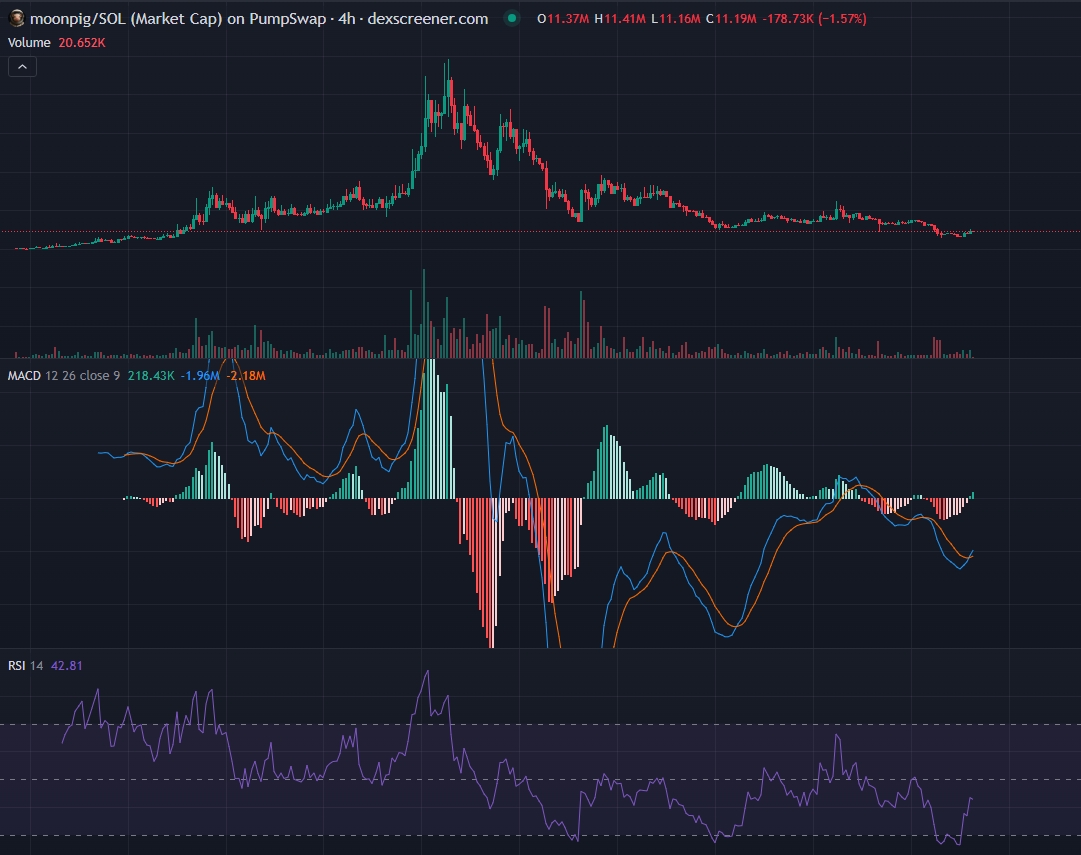The image size is (1081, 855).
Task: Click the Close price value 11.19M
Action: (x=736, y=19)
